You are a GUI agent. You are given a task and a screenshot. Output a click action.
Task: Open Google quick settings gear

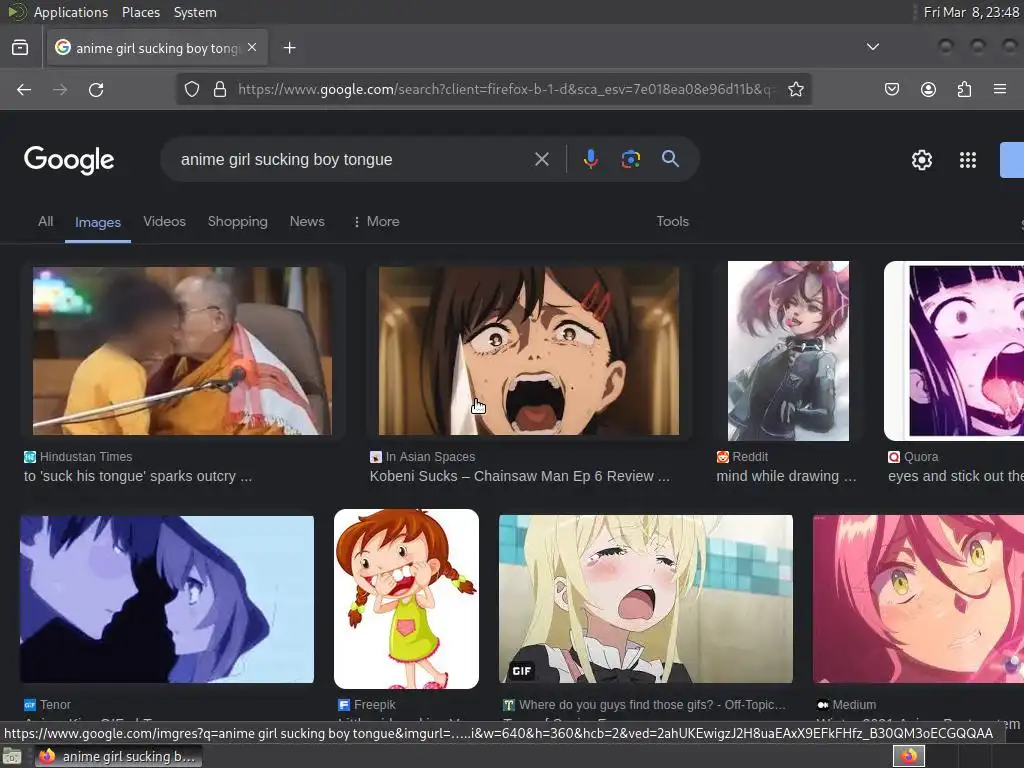[x=921, y=160]
